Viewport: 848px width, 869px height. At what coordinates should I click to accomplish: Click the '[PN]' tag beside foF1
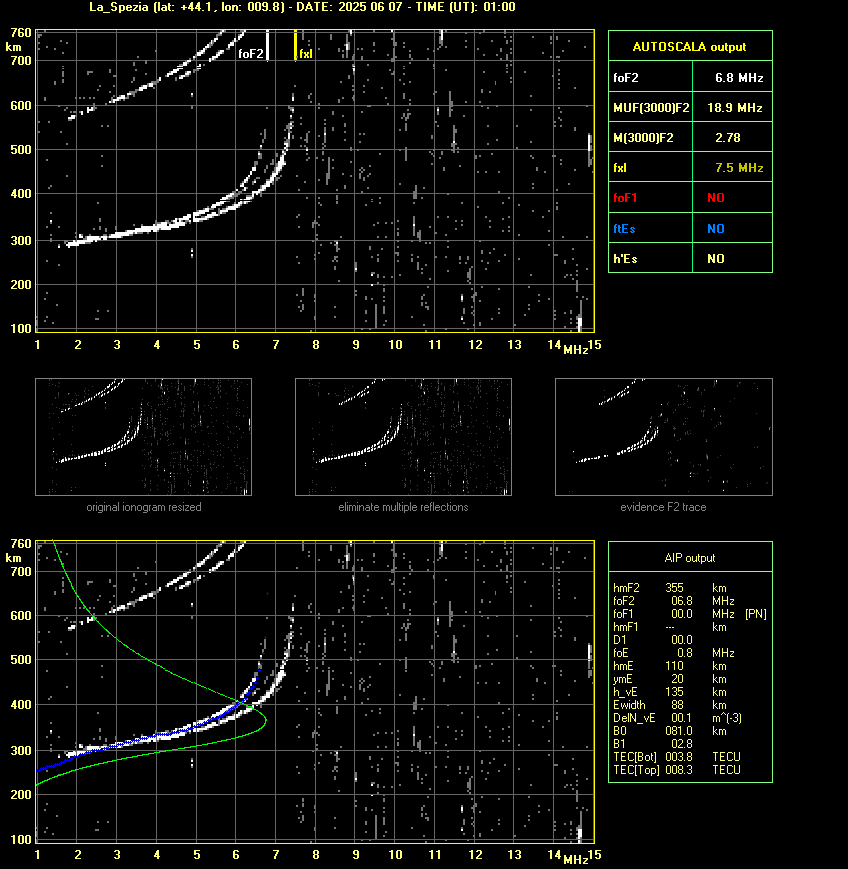756,614
